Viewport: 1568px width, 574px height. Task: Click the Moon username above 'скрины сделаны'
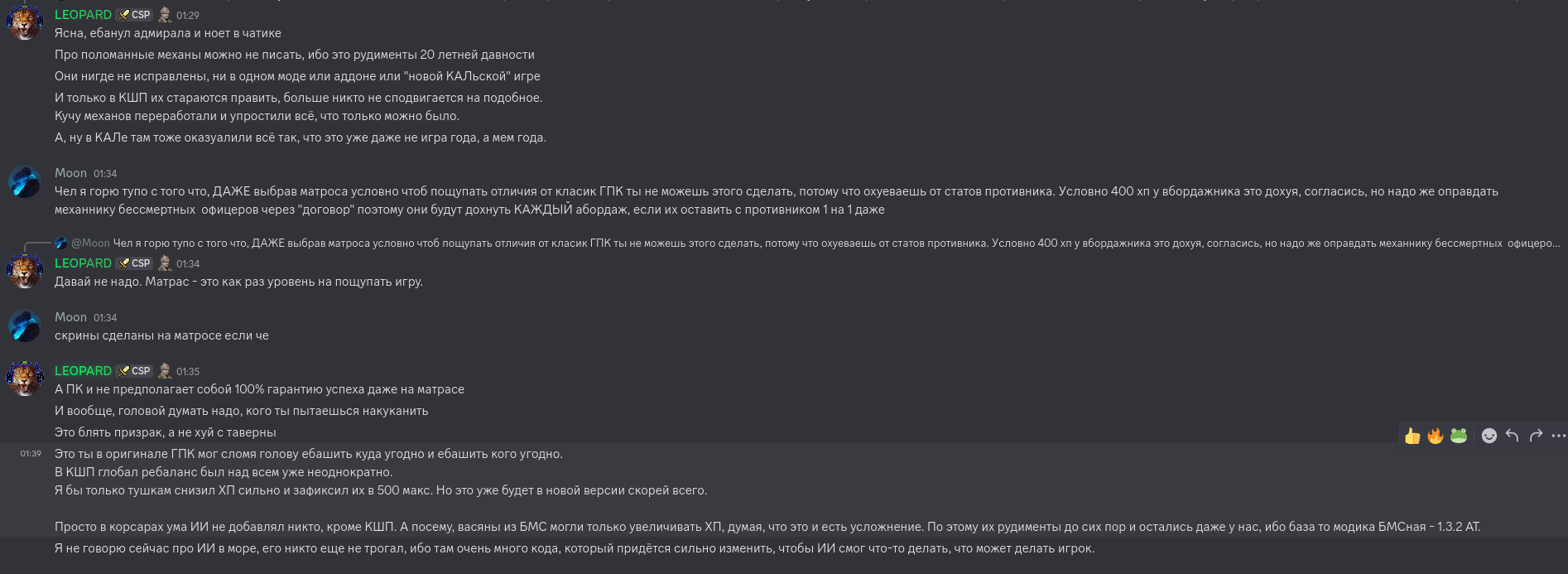(70, 317)
